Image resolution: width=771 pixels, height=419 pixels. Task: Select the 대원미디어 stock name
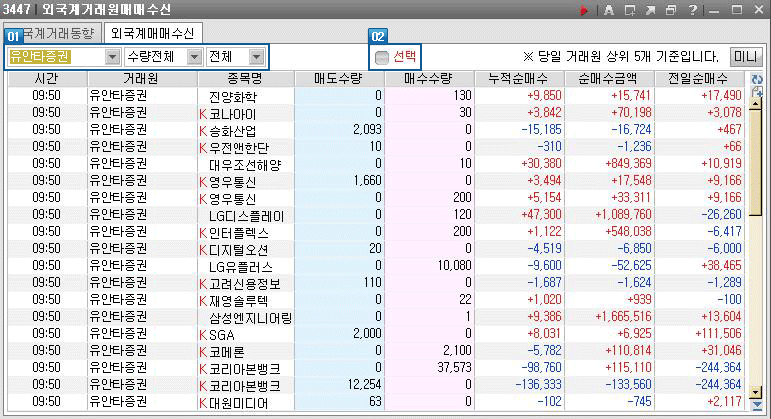point(238,403)
